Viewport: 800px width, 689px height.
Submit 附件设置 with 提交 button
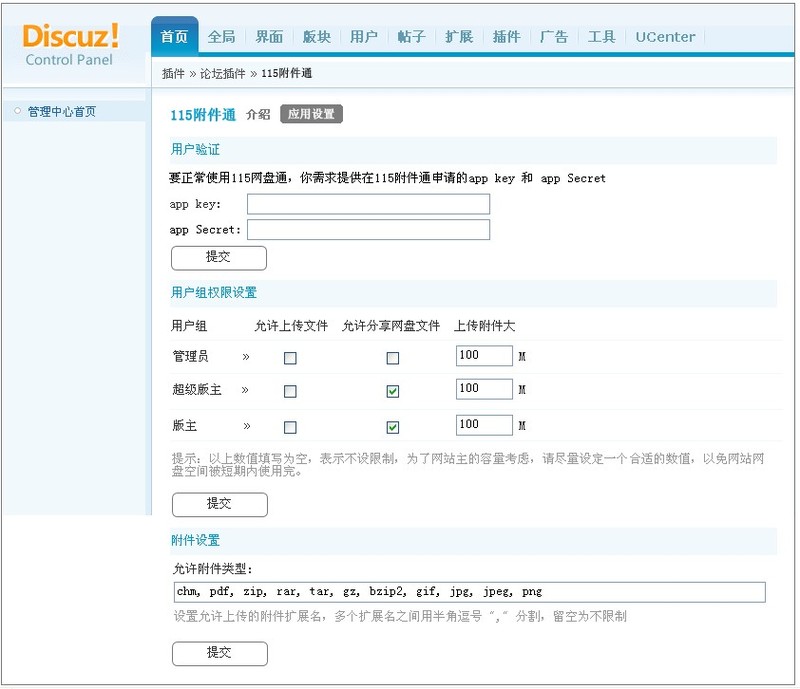pos(220,654)
